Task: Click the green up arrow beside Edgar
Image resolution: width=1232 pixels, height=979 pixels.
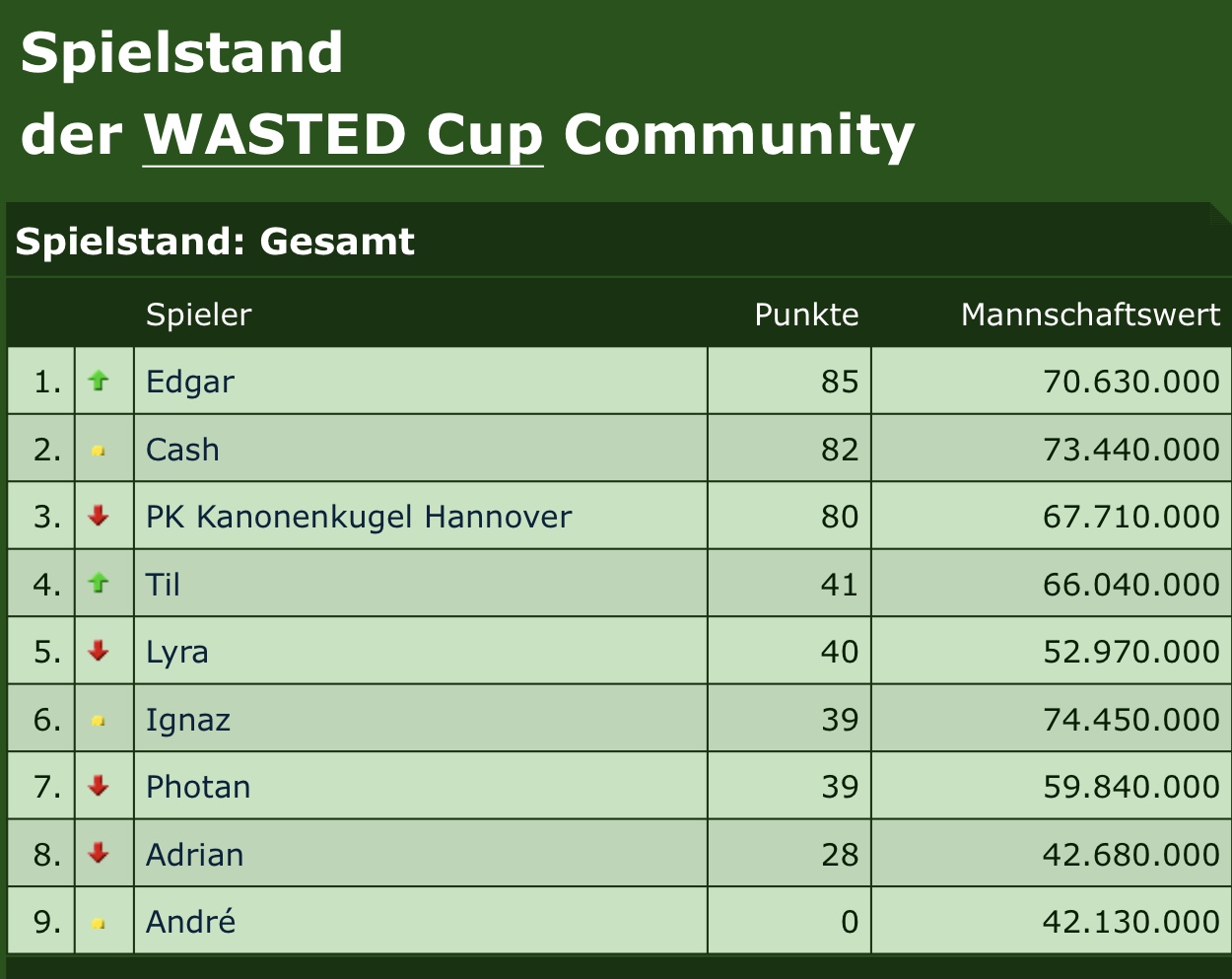Action: pyautogui.click(x=99, y=380)
